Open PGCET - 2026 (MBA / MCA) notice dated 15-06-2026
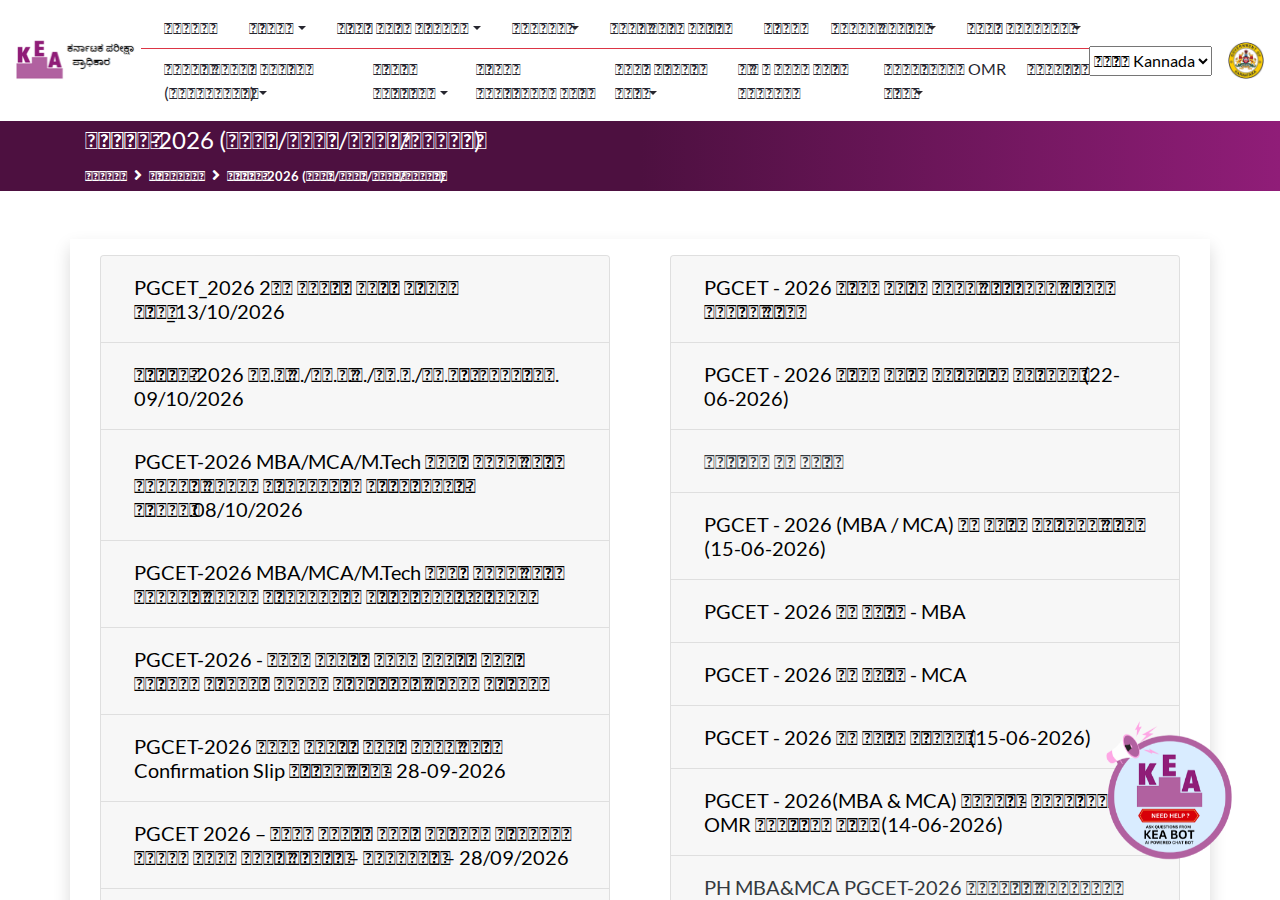The width and height of the screenshot is (1280, 900). coord(925,537)
